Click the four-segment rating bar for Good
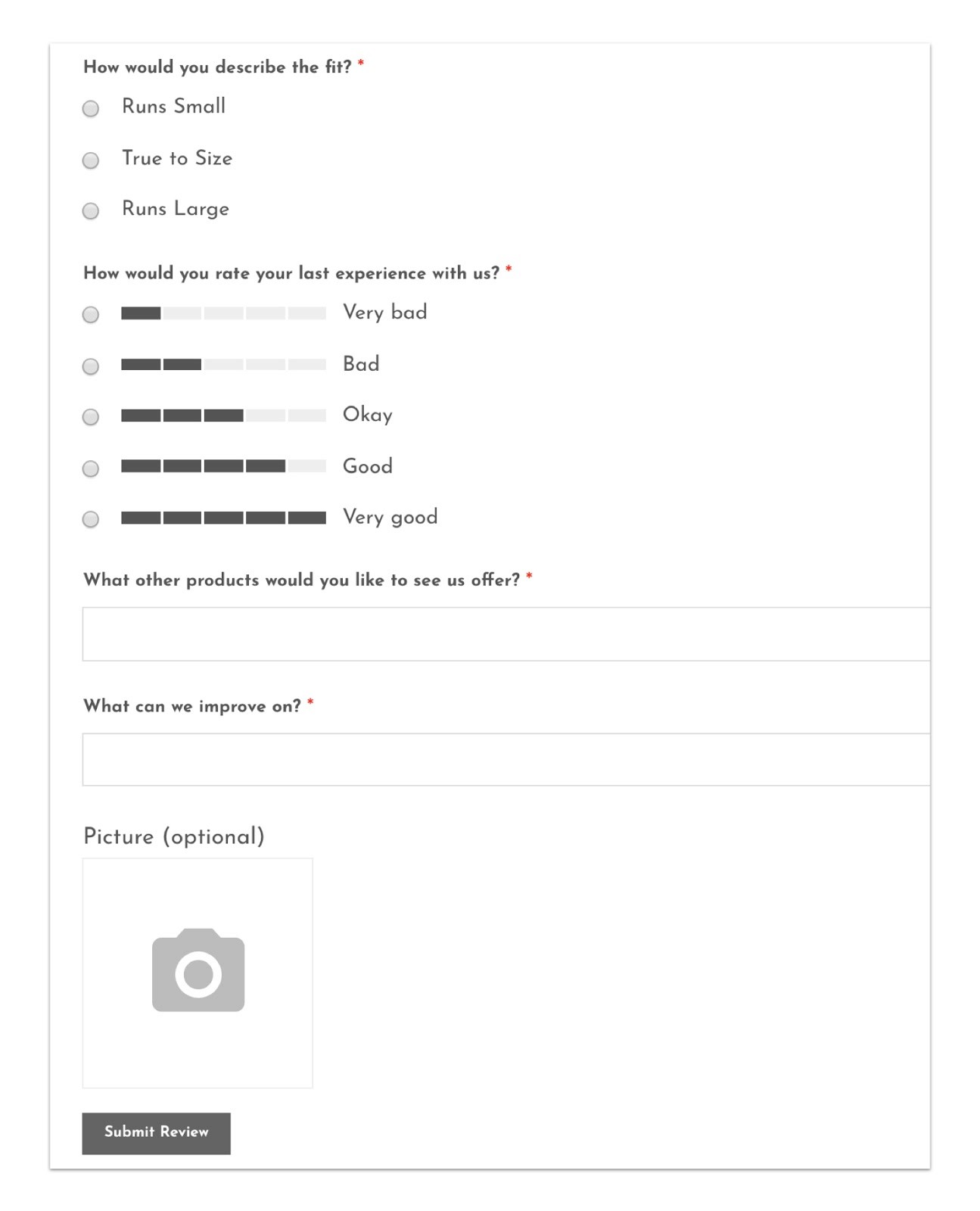Image resolution: width=980 pixels, height=1211 pixels. [x=223, y=466]
